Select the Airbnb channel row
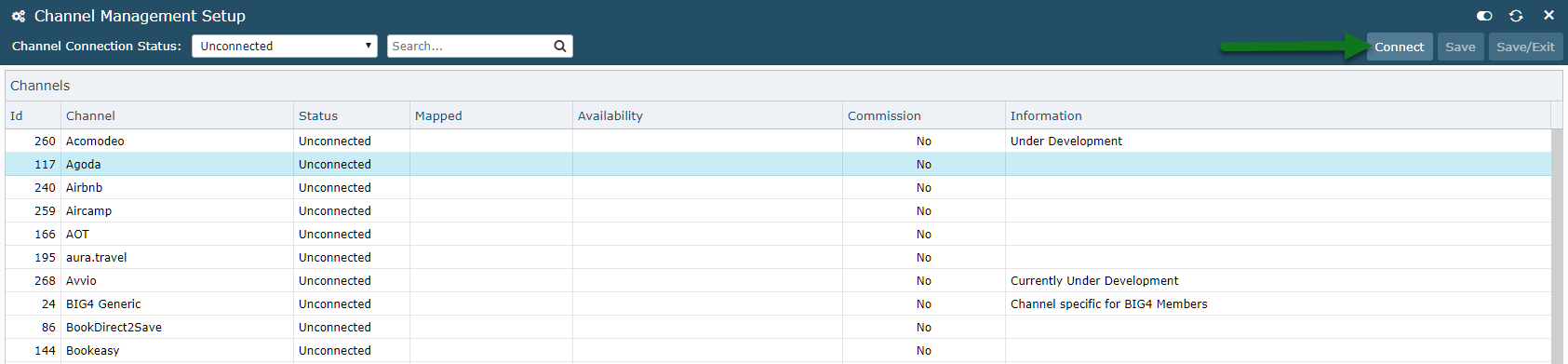Screen dimensions: 1568x364 [778, 187]
